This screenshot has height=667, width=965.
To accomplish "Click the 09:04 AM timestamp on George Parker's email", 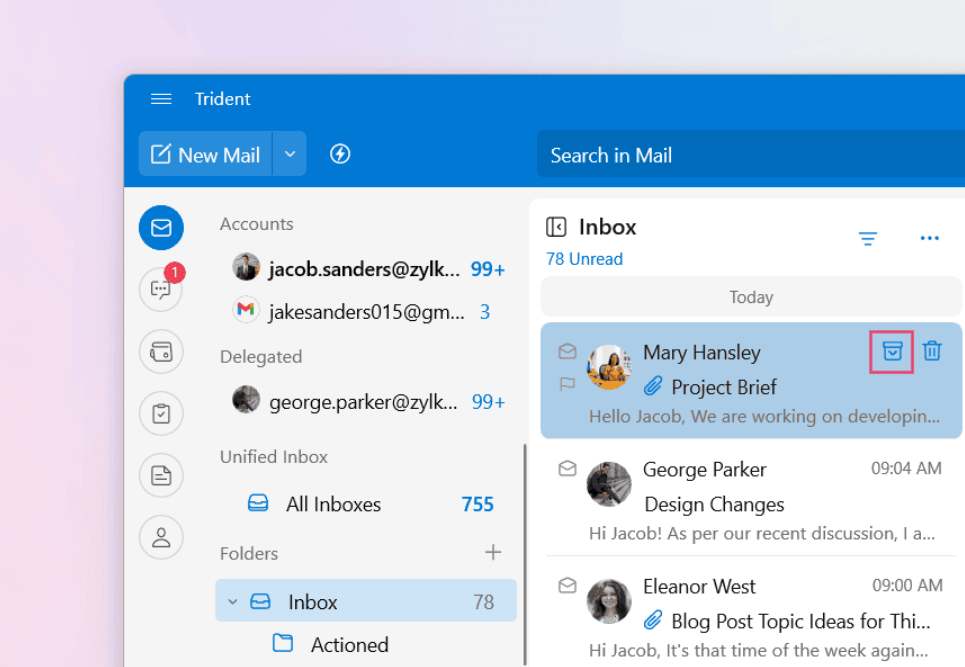I will coord(906,468).
